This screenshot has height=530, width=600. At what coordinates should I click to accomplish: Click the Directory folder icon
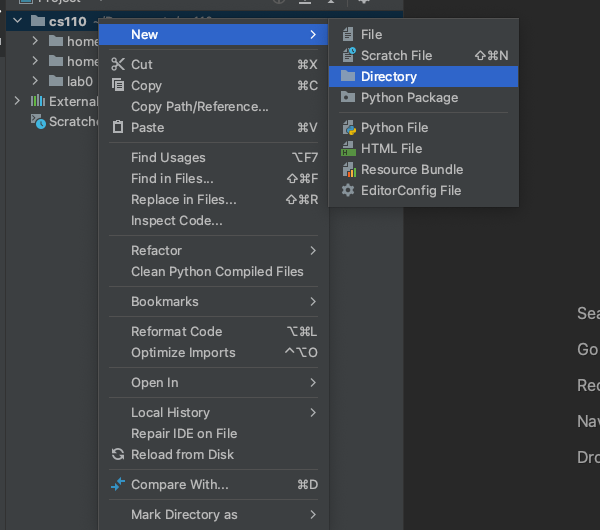click(348, 76)
